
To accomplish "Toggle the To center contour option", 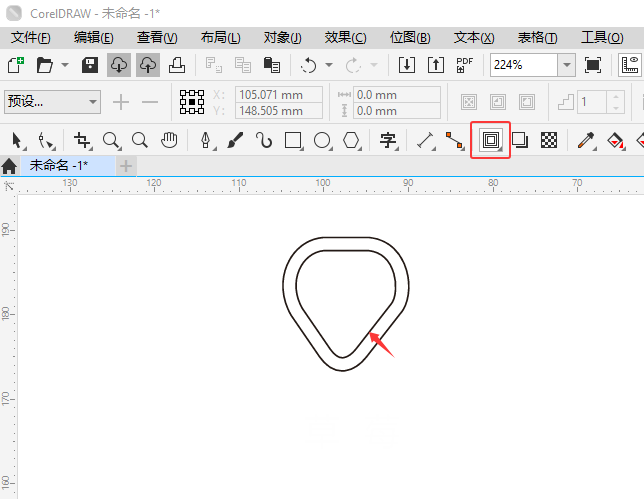I will (469, 102).
